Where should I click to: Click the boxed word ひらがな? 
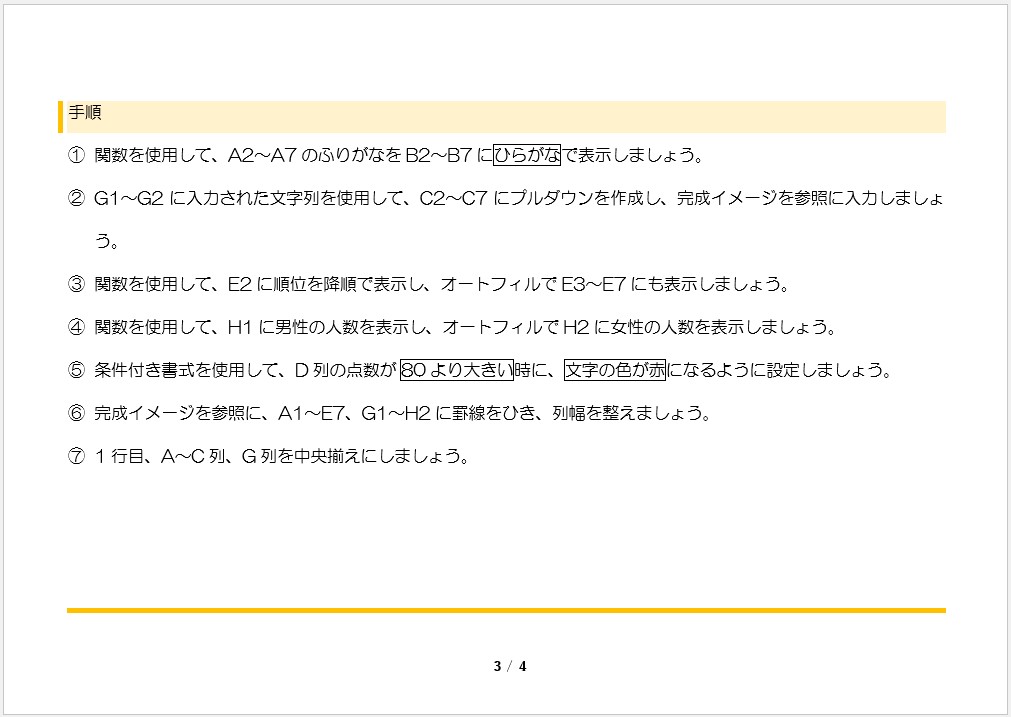click(527, 155)
